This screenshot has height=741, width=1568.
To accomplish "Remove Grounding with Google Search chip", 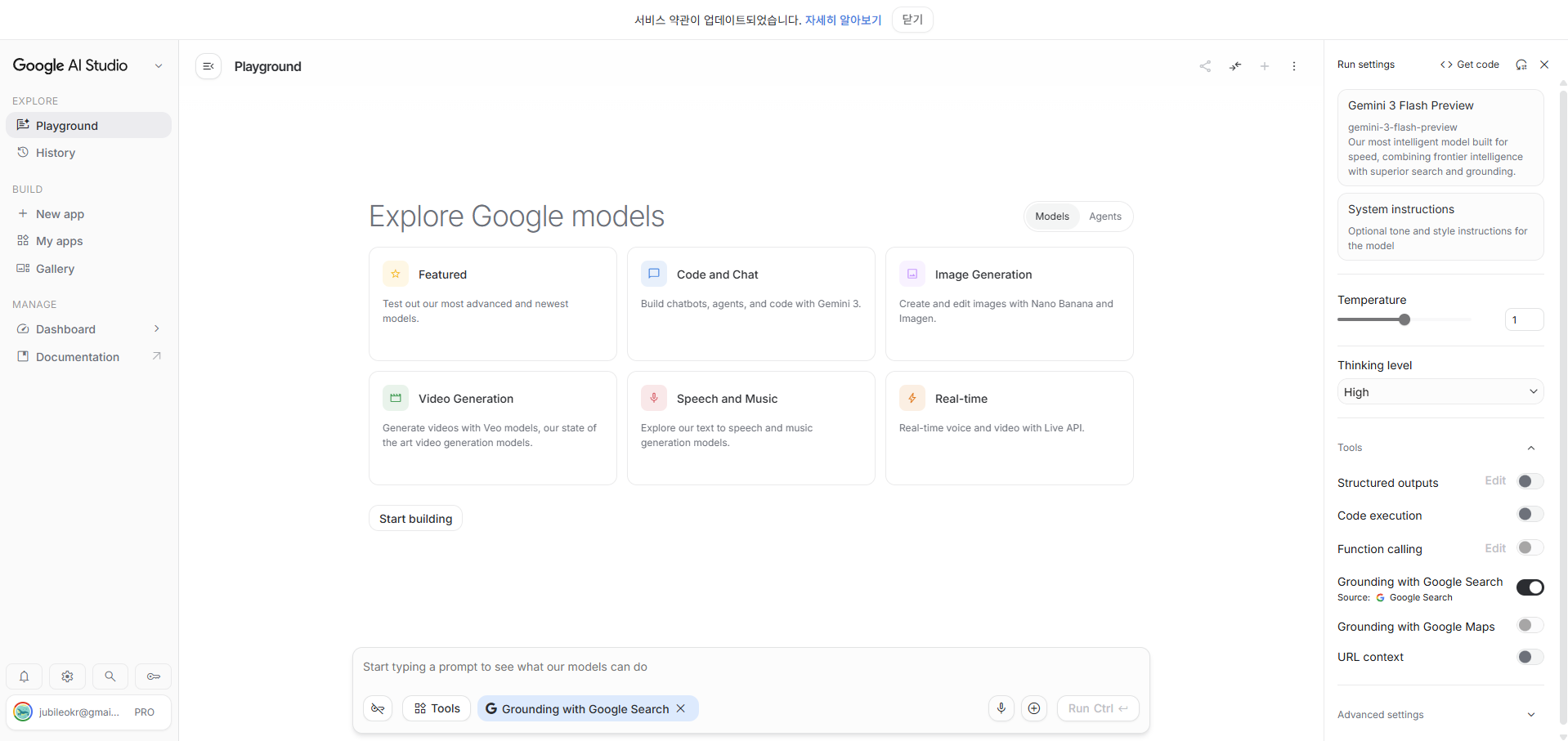I will 681,708.
